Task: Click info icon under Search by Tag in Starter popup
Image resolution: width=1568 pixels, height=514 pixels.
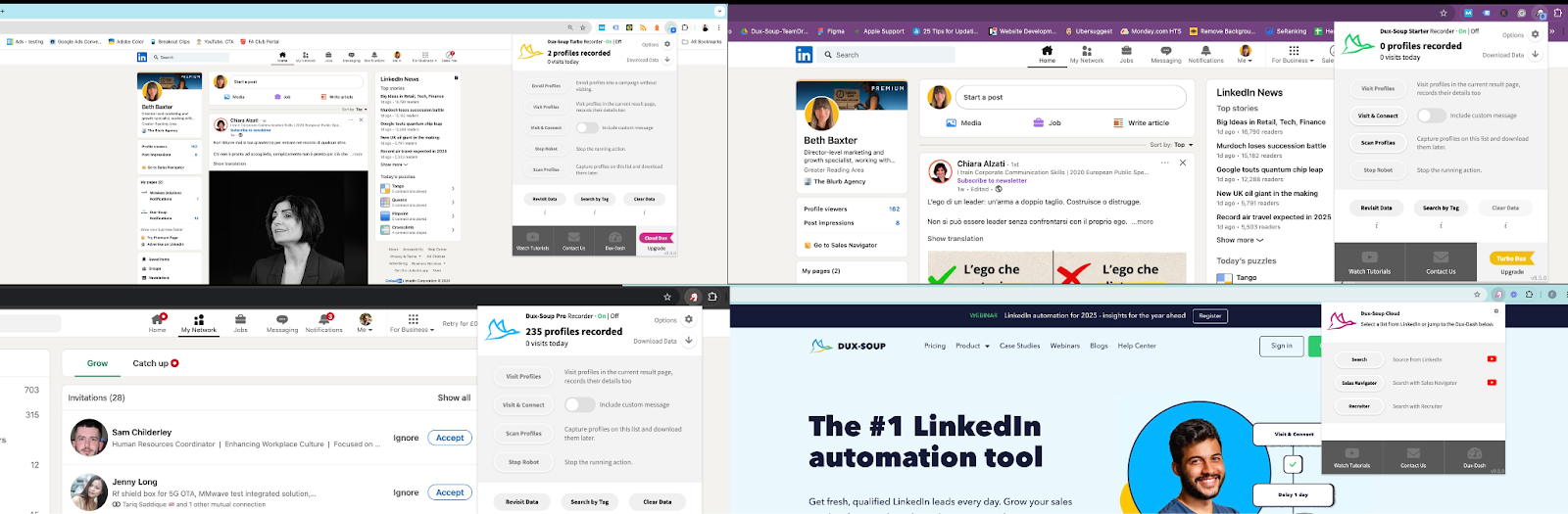Action: coord(1441,225)
